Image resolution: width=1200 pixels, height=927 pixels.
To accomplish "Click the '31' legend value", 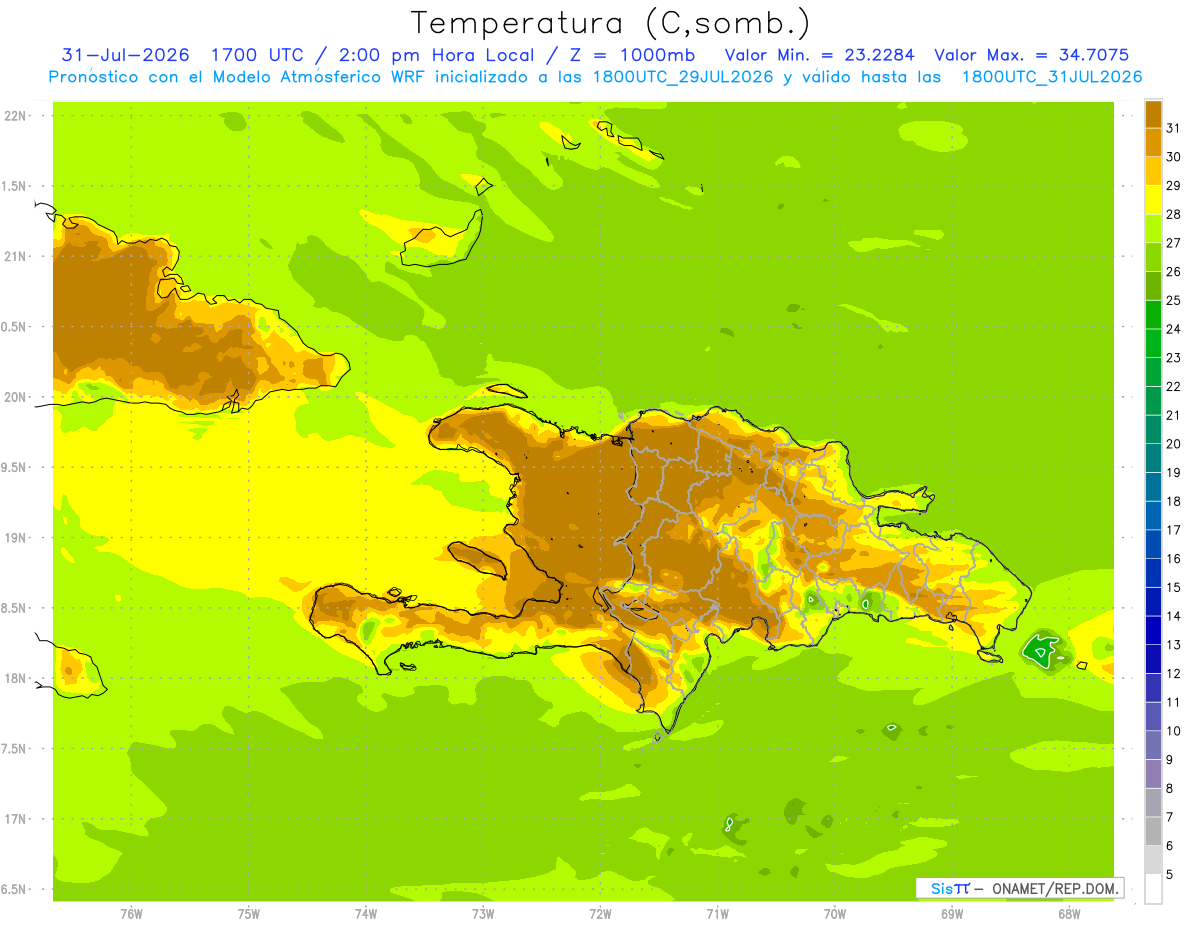I will tap(1173, 128).
